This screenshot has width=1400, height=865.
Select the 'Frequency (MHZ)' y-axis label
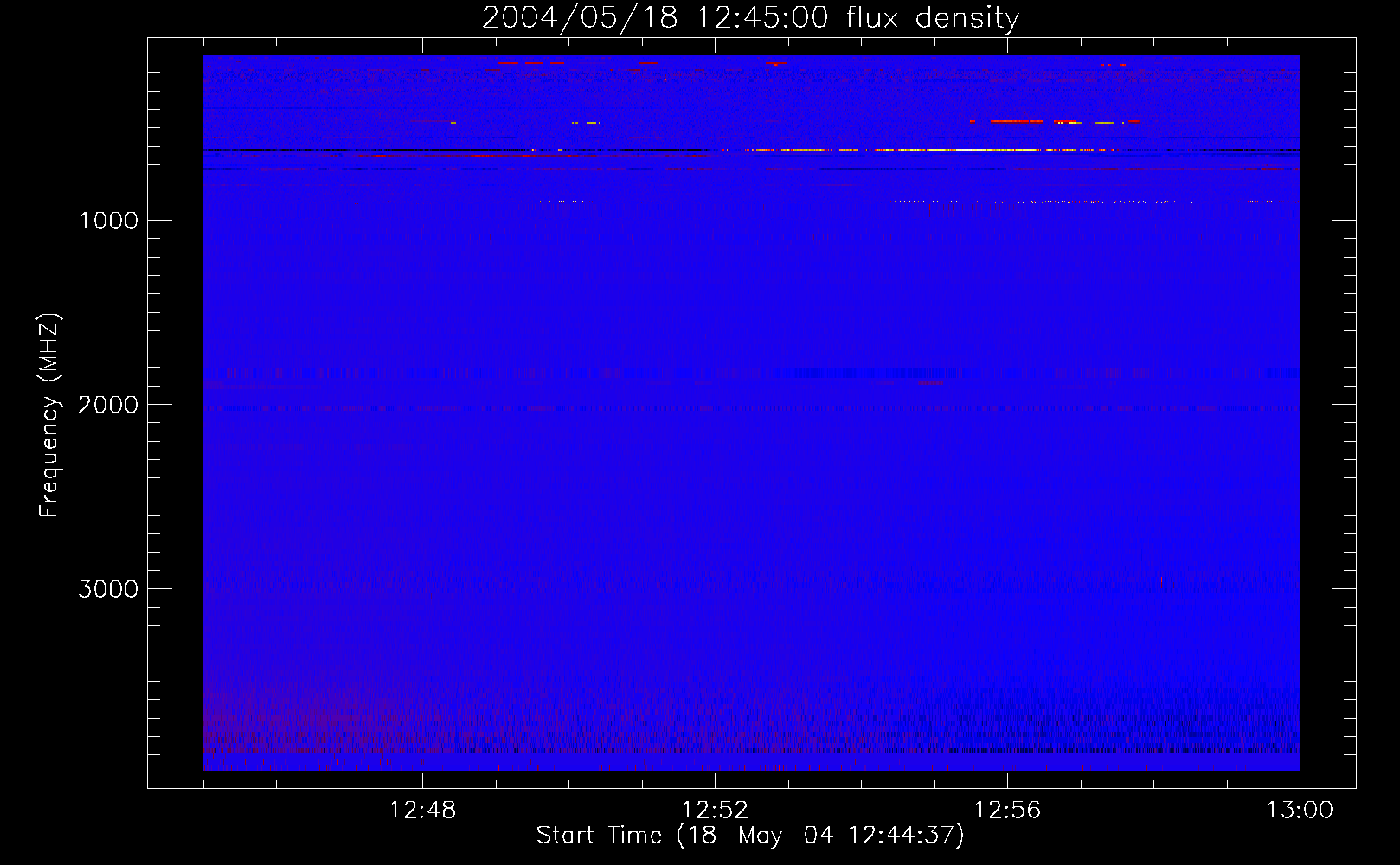tap(49, 415)
